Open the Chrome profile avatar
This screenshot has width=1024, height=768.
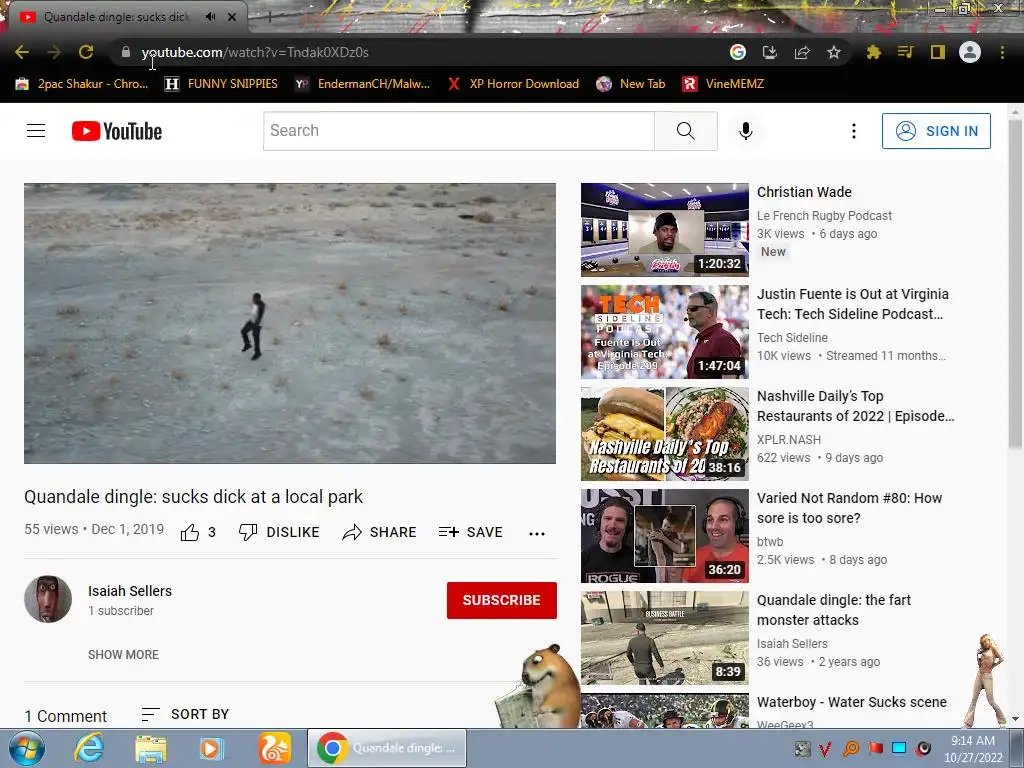970,52
